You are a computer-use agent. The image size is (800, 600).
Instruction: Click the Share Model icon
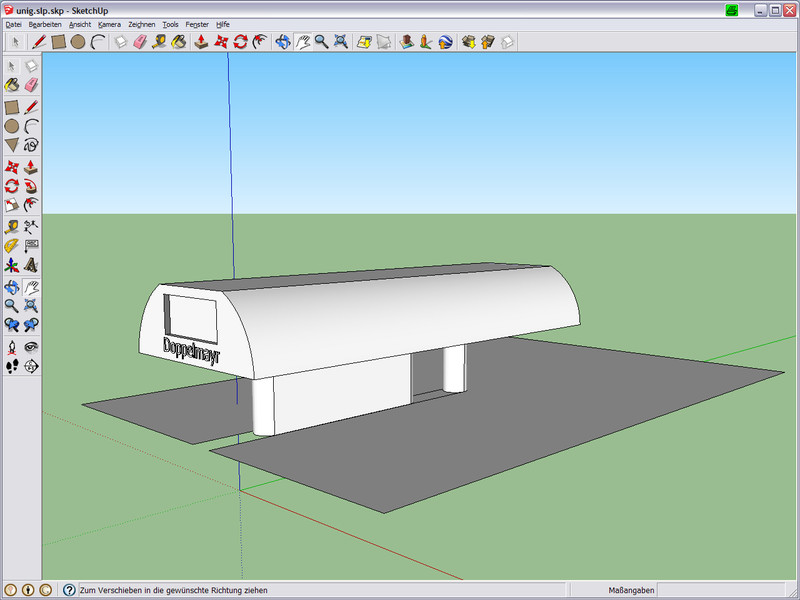pyautogui.click(x=488, y=42)
